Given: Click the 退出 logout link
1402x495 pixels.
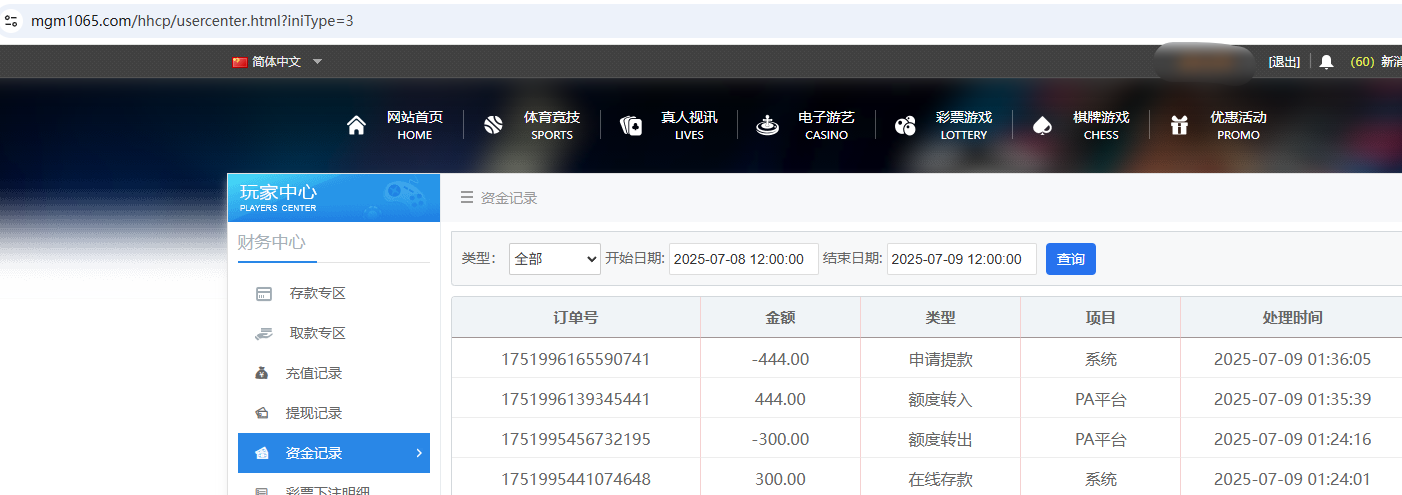Looking at the screenshot, I should 1284,62.
